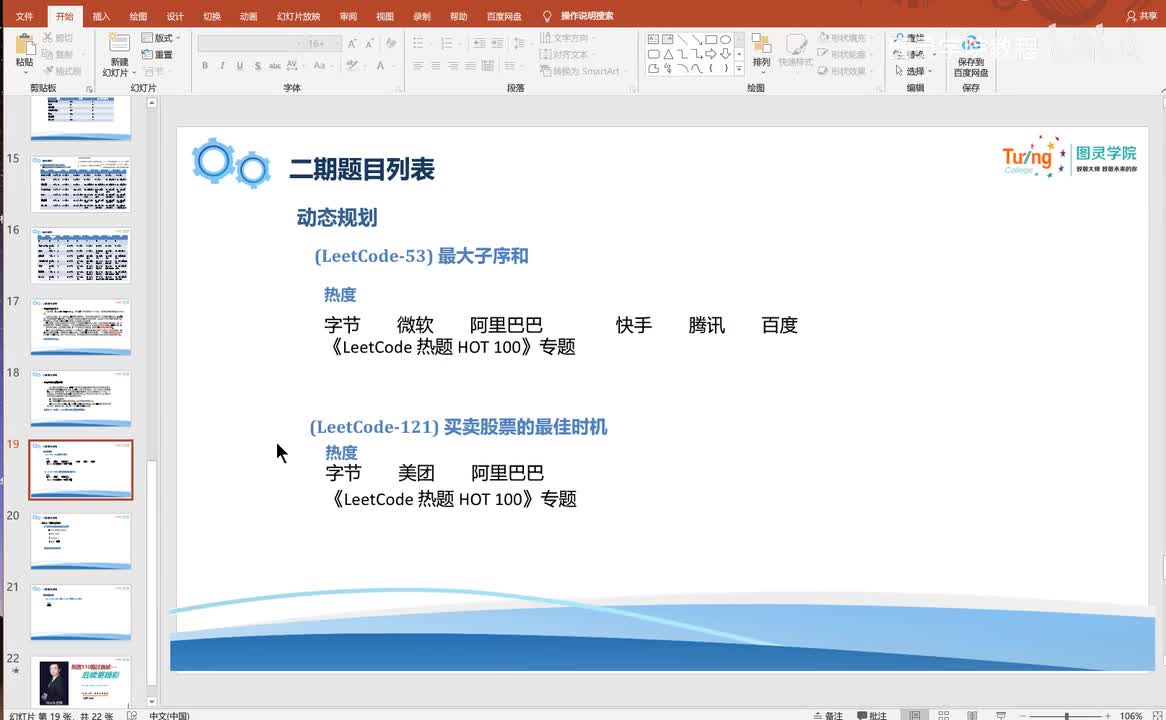Open the Slide Show (幻灯片放映) tab

pos(298,16)
